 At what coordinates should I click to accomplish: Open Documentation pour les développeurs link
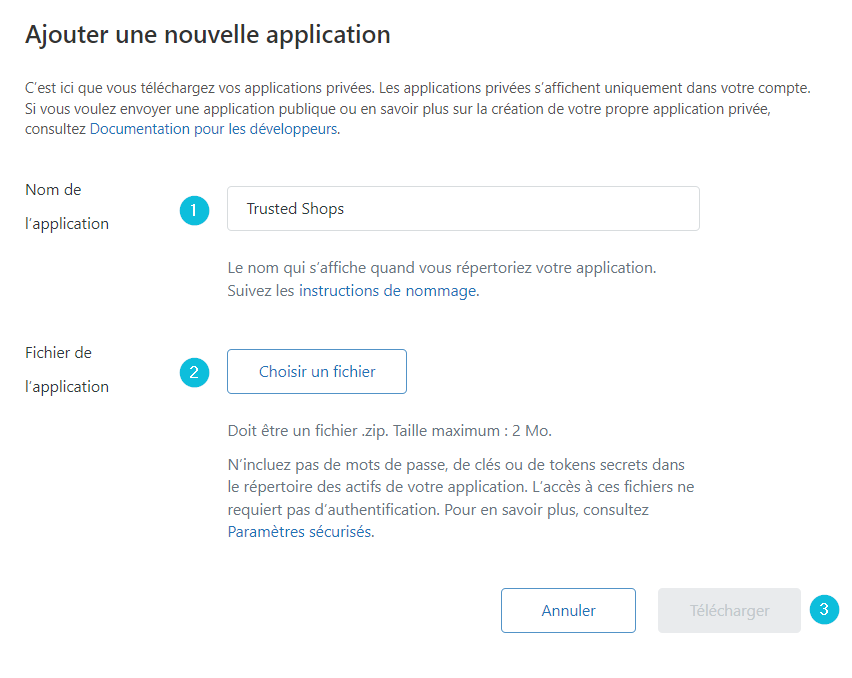[214, 129]
